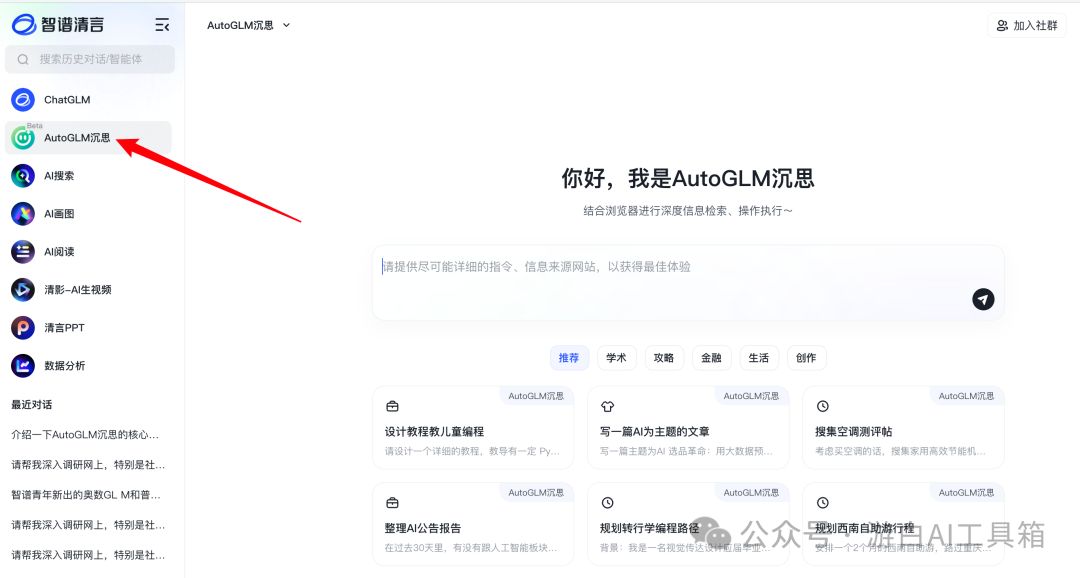Screen dimensions: 1080x578
Task: Click the 加入社群 button
Action: pos(1027,25)
